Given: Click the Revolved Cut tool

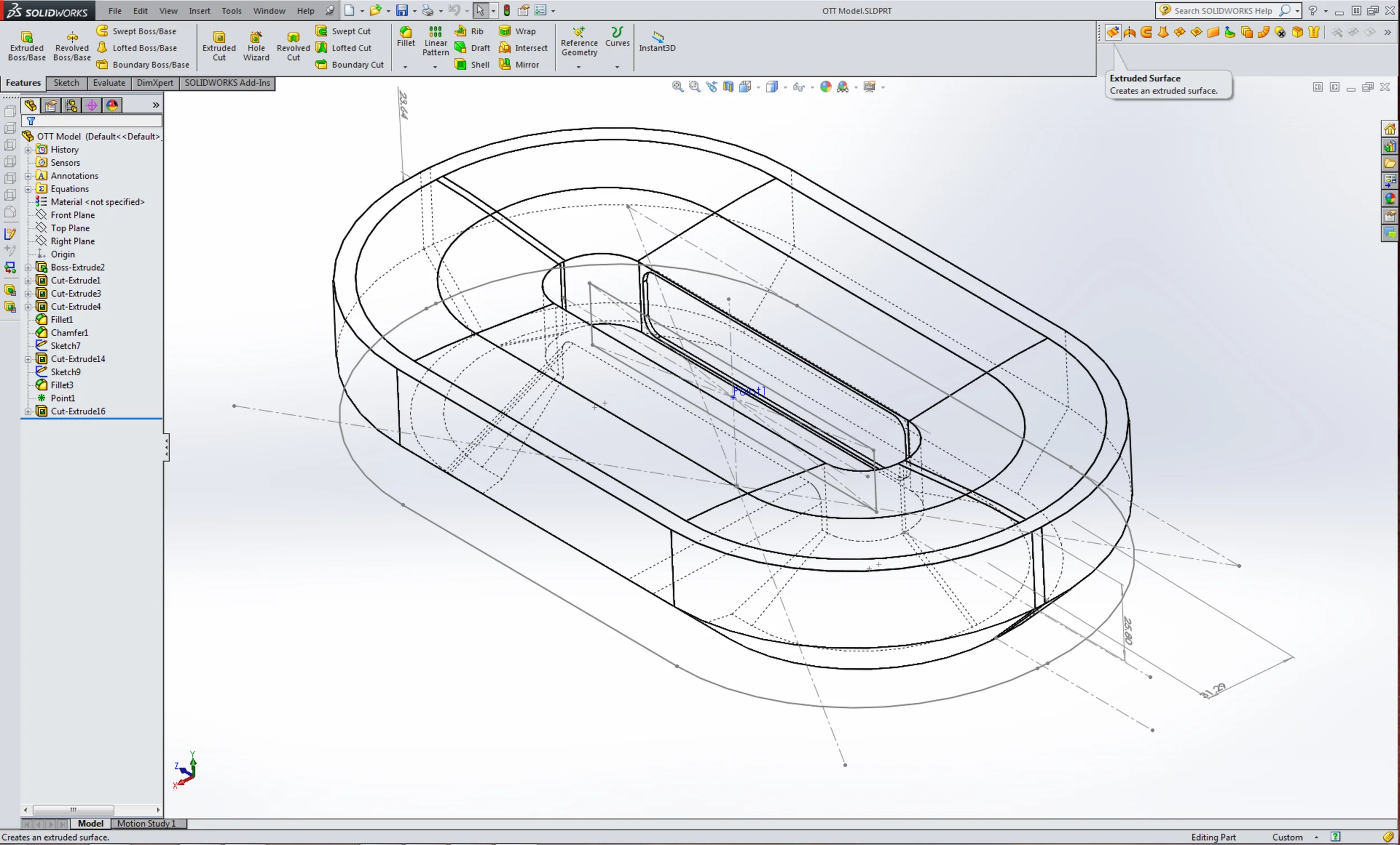Looking at the screenshot, I should click(x=293, y=45).
